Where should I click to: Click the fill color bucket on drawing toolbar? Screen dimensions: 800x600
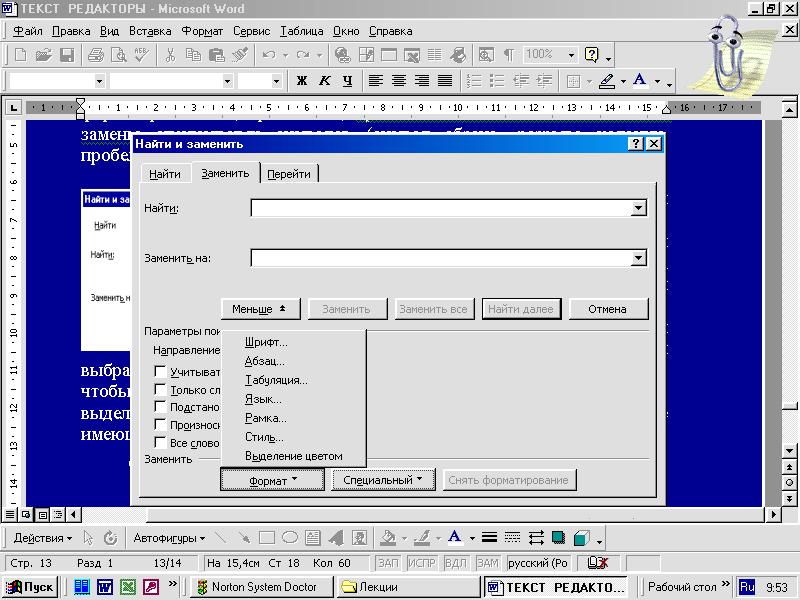tap(389, 538)
